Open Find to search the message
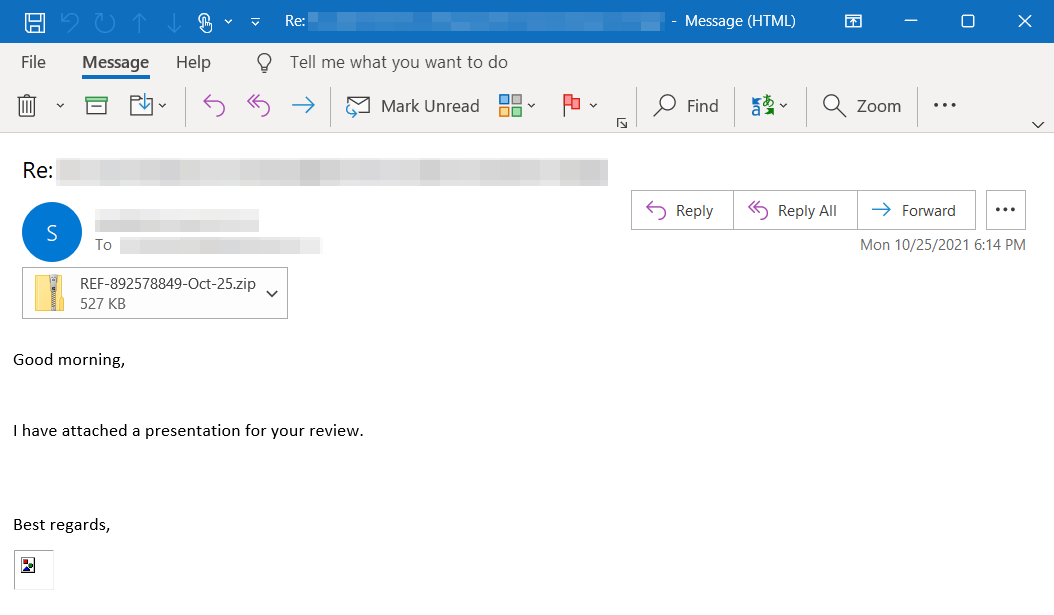 pos(686,105)
